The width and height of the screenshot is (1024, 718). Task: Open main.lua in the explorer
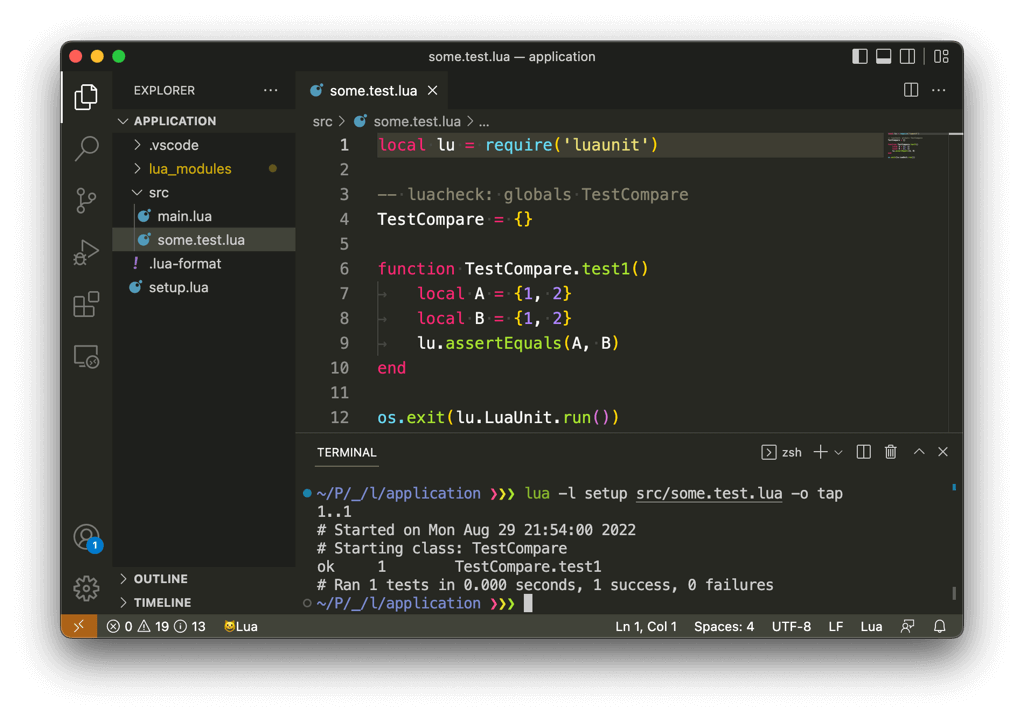tap(184, 216)
